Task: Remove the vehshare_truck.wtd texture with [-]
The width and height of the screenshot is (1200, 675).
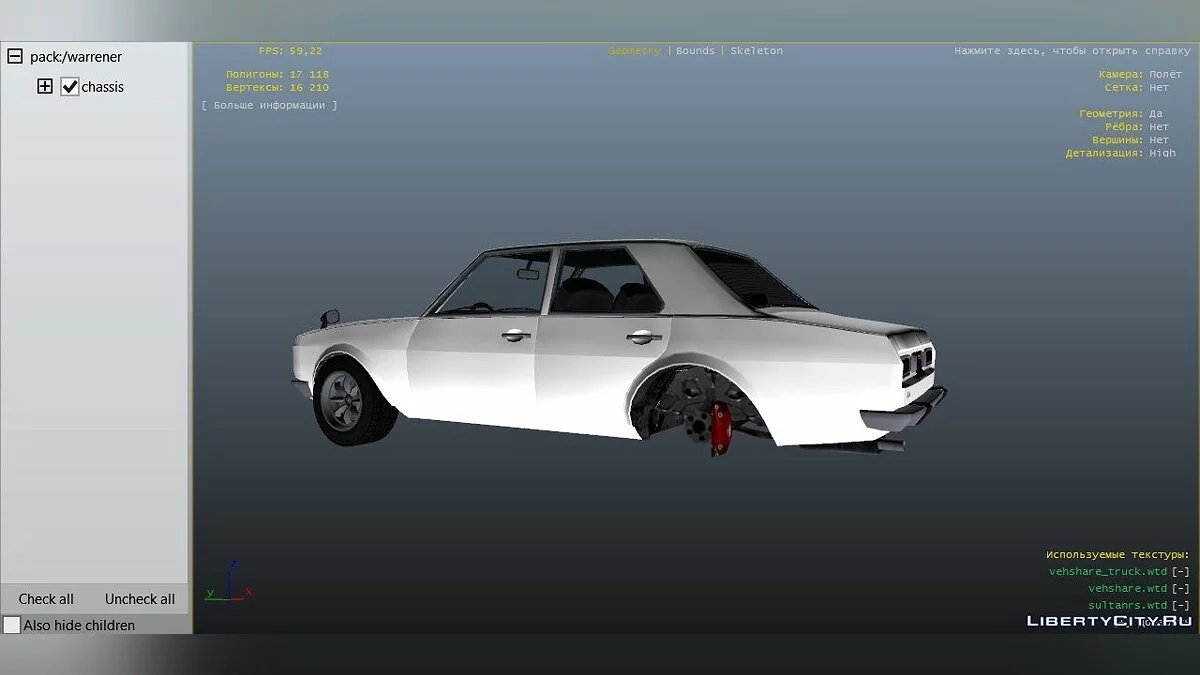Action: click(x=1181, y=572)
